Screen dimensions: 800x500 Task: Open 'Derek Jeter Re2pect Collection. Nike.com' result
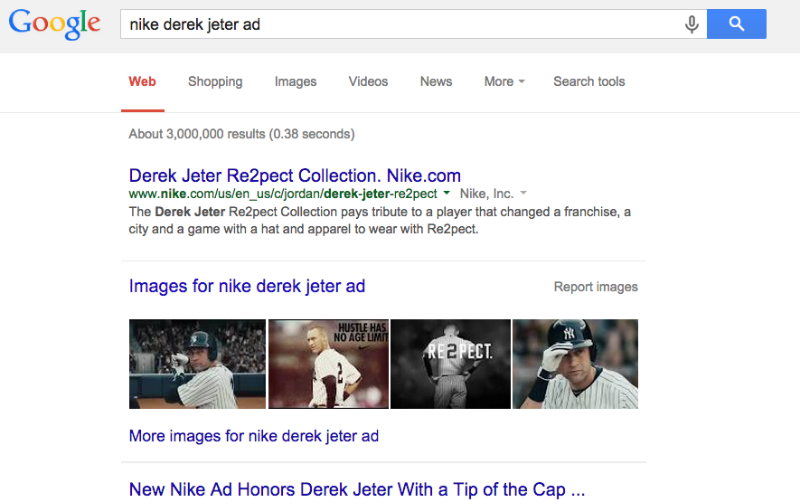coord(295,176)
